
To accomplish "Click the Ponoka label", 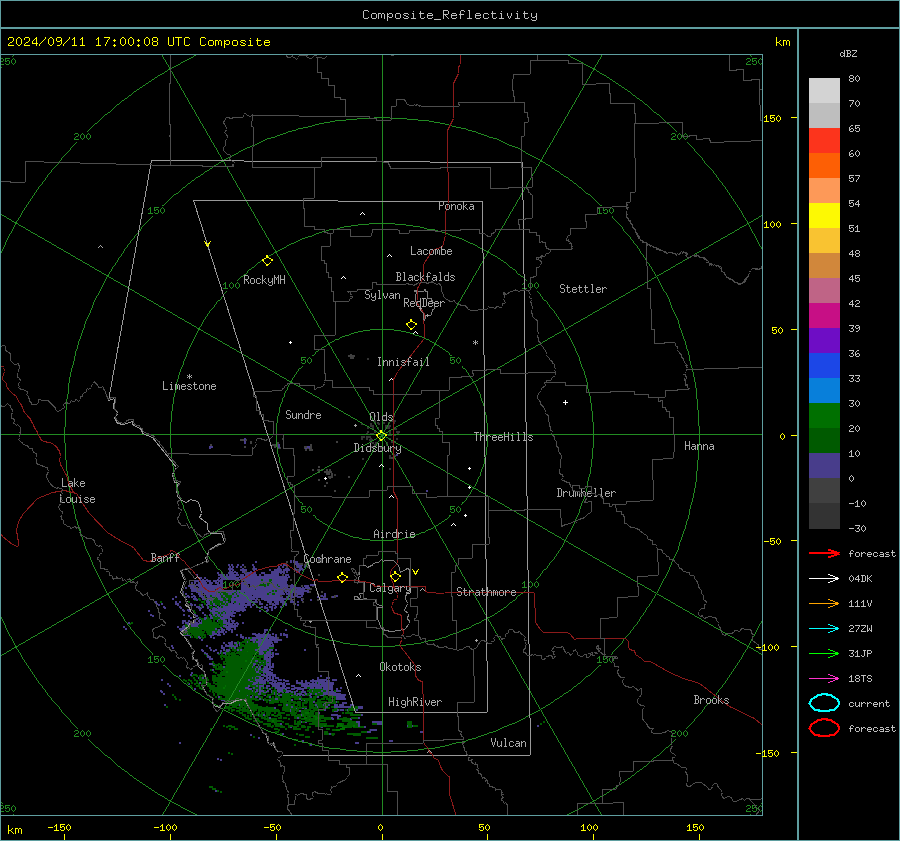I will 456,206.
